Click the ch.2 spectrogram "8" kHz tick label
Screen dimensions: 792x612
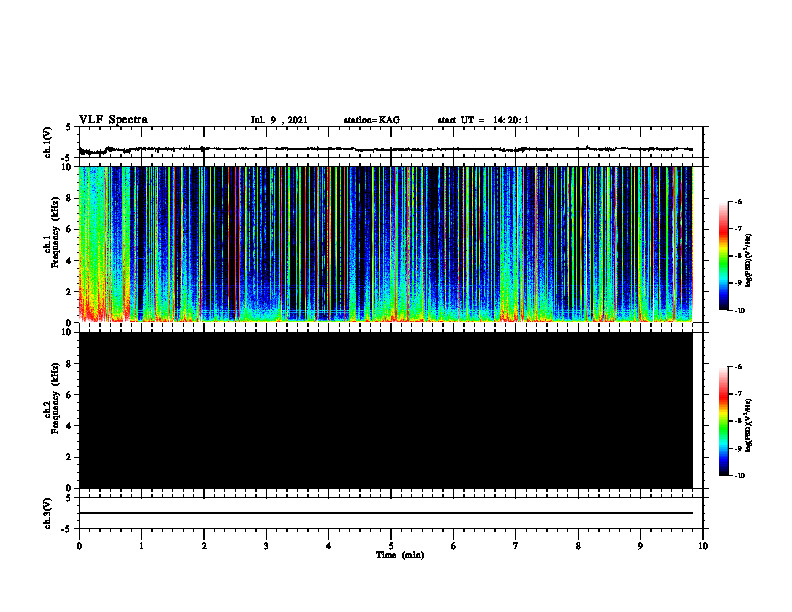[x=71, y=364]
